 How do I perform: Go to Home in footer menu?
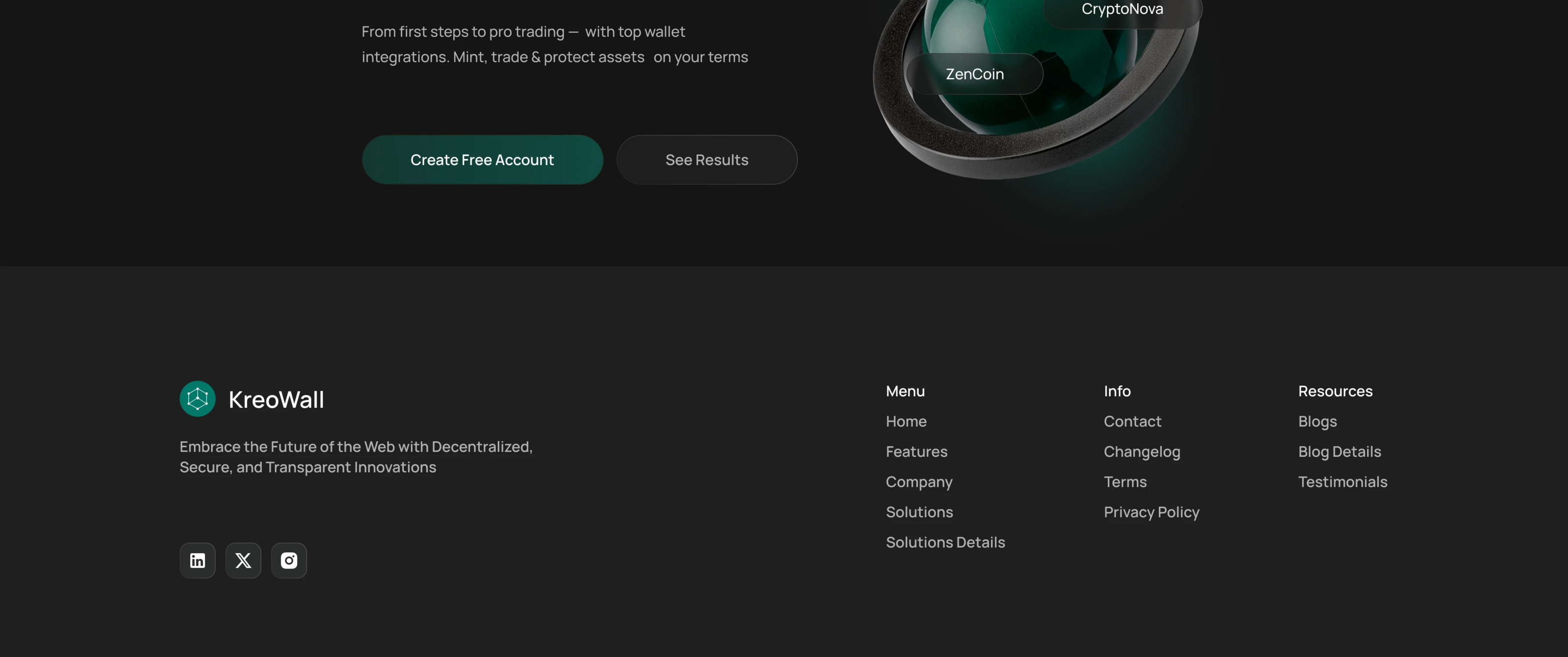tap(906, 421)
